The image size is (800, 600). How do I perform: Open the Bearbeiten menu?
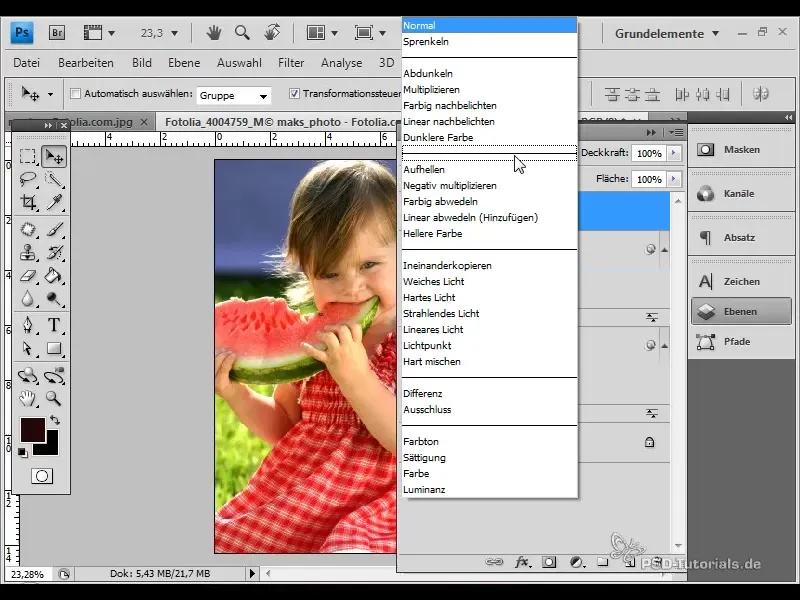tap(86, 63)
